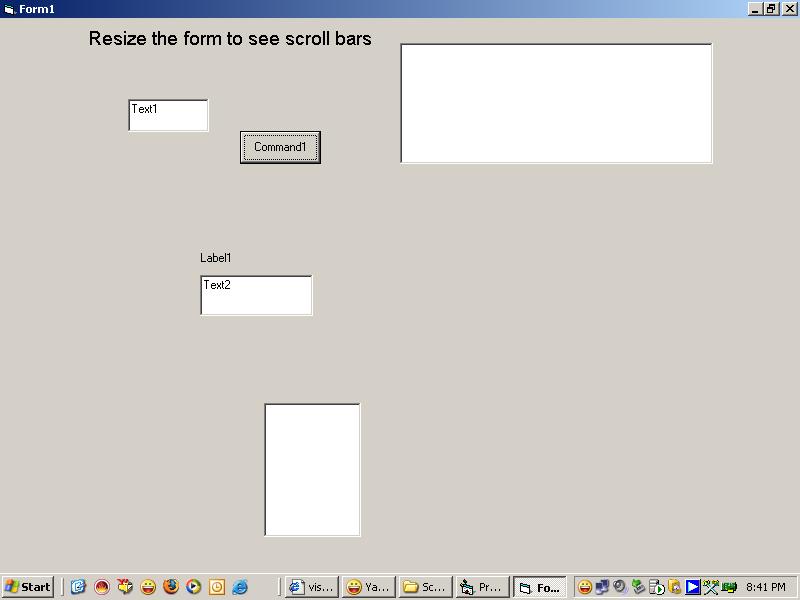Switch to the 'Ya...' taskbar button
Screen dimensions: 800x600
[x=368, y=587]
